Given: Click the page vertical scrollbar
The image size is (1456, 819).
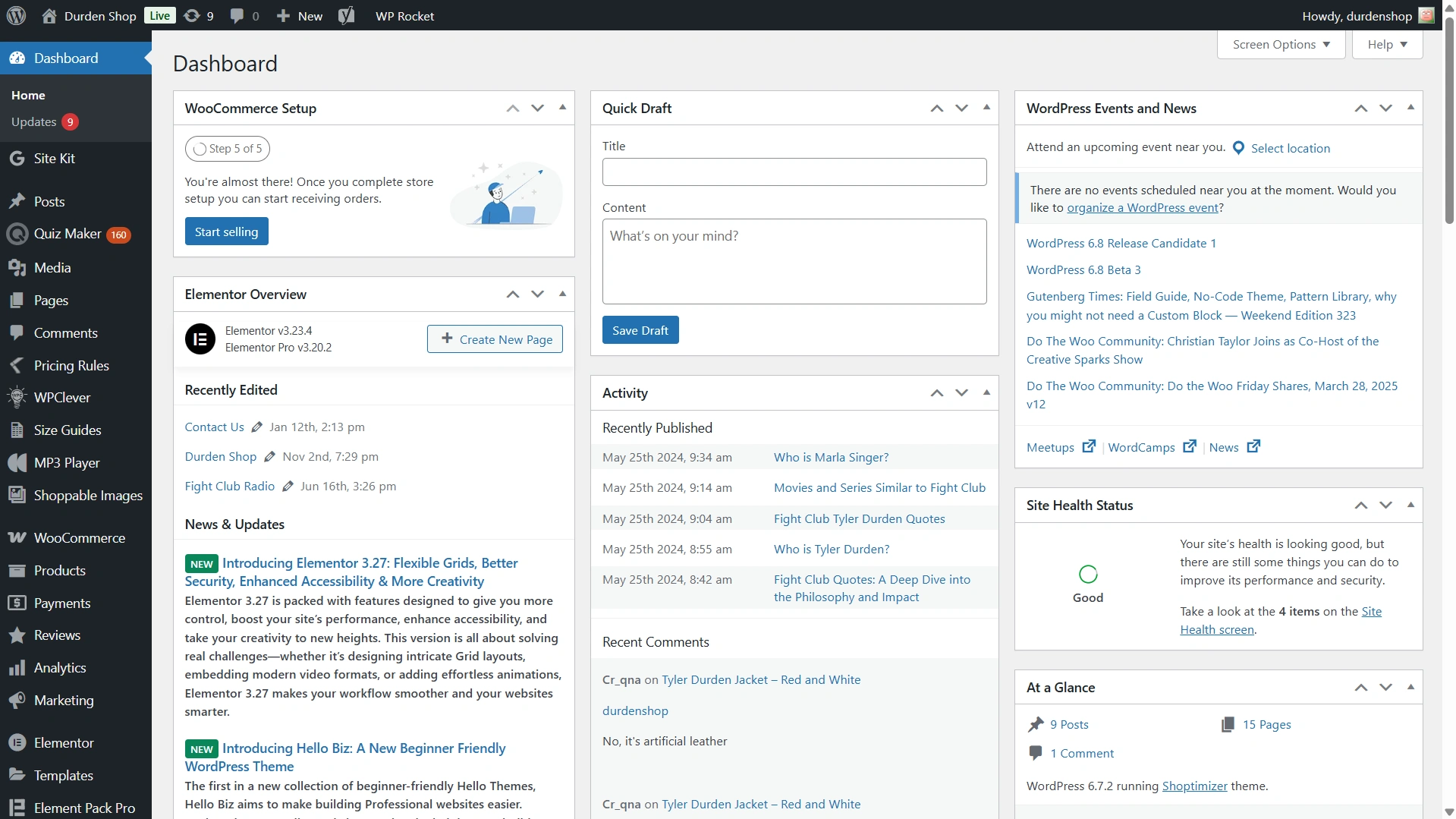Looking at the screenshot, I should pos(1448,121).
